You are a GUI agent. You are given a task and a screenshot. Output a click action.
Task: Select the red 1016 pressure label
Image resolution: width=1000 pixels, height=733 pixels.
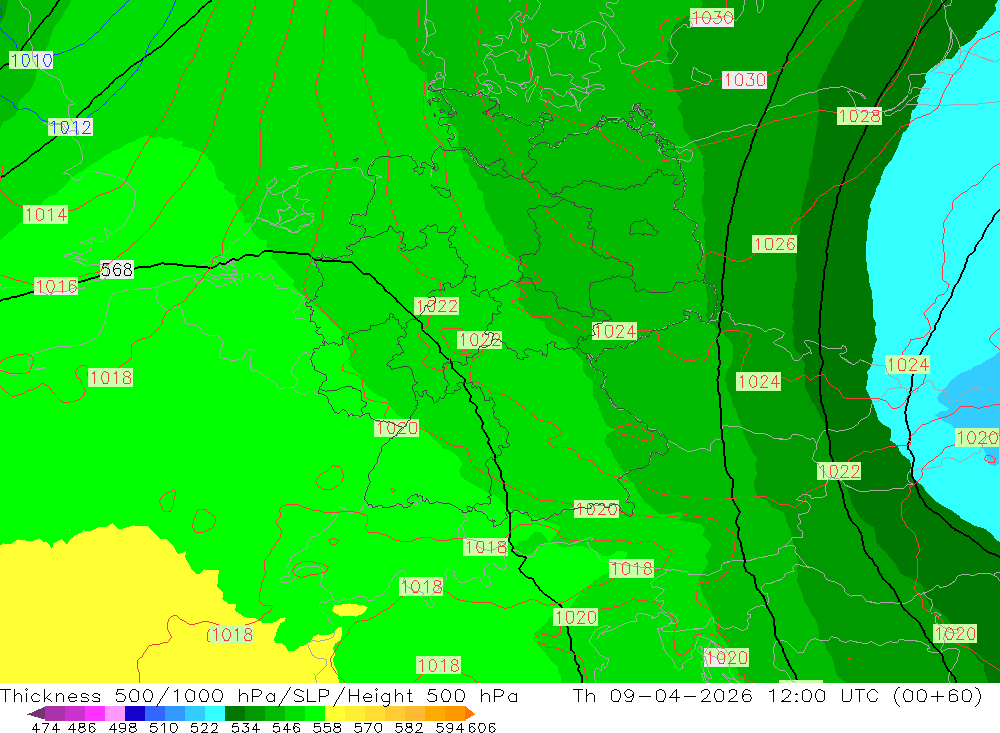click(x=56, y=286)
